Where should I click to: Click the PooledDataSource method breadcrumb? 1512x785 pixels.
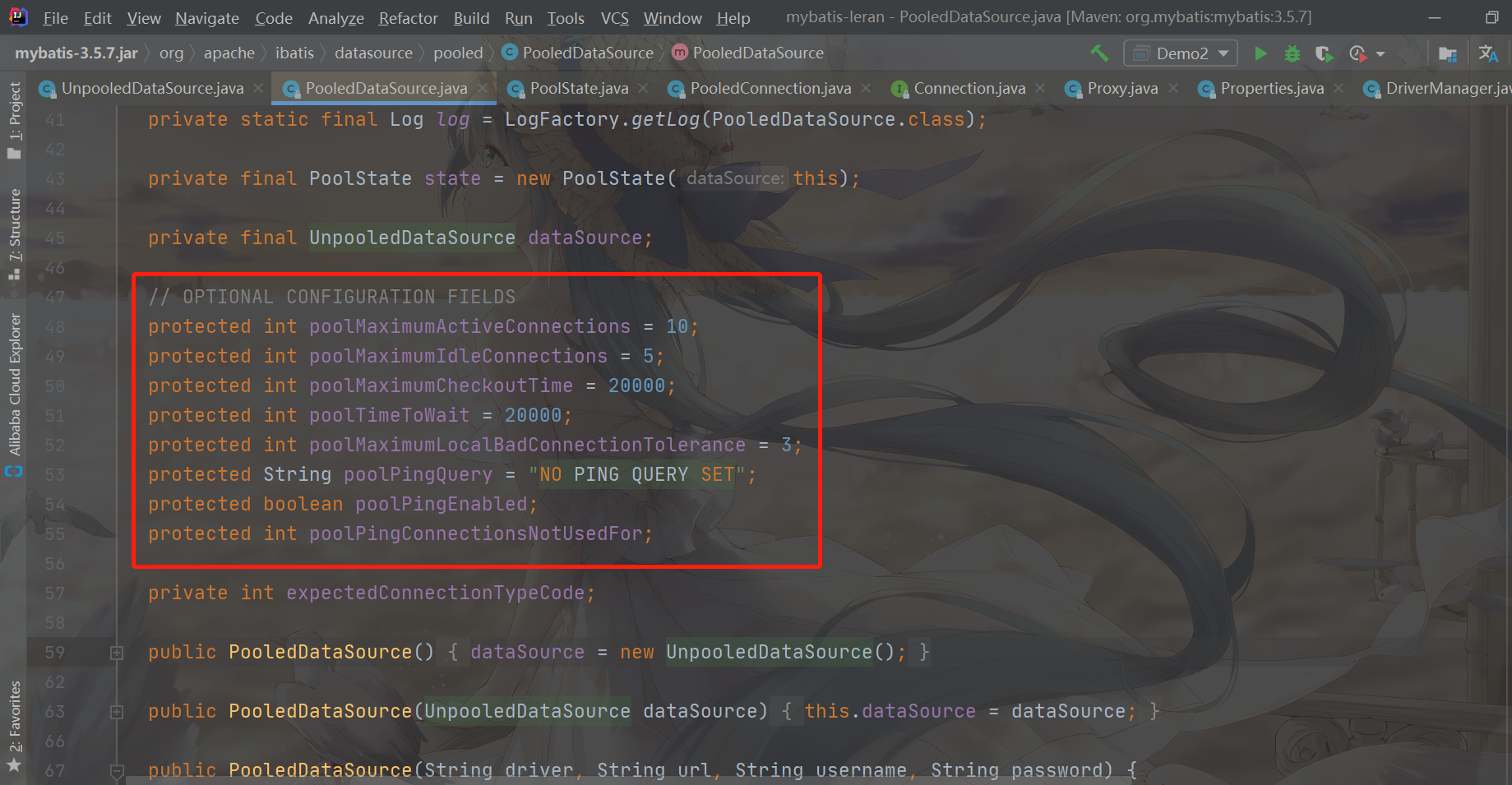click(748, 53)
